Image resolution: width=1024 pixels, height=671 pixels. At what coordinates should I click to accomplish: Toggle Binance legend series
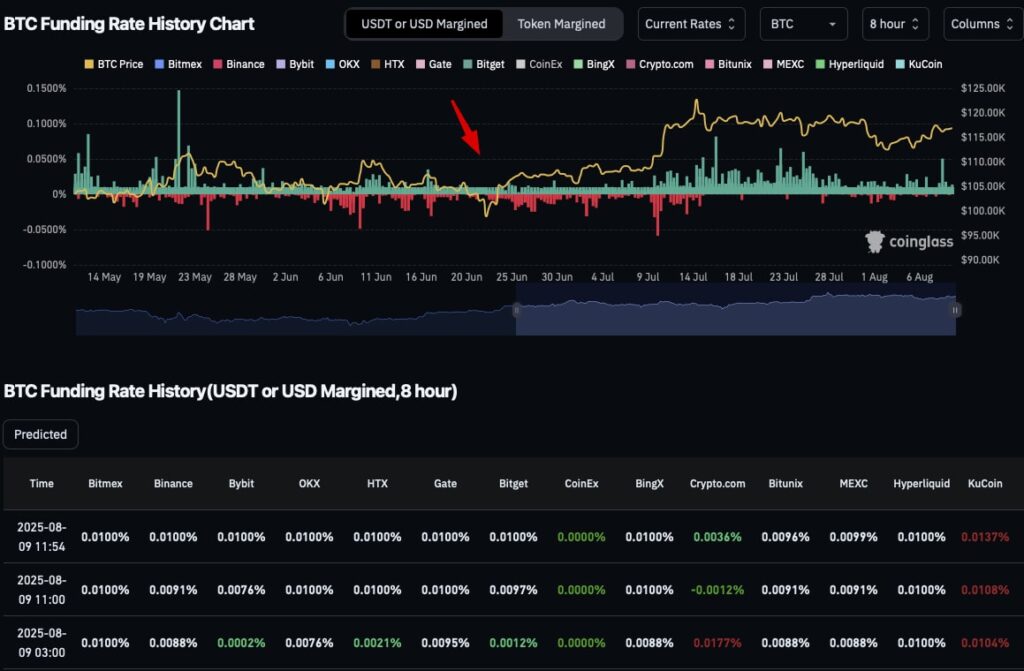click(x=239, y=64)
